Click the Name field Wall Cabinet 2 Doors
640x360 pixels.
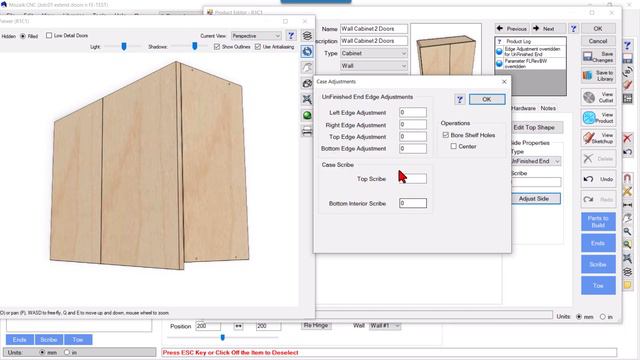pyautogui.click(x=373, y=29)
